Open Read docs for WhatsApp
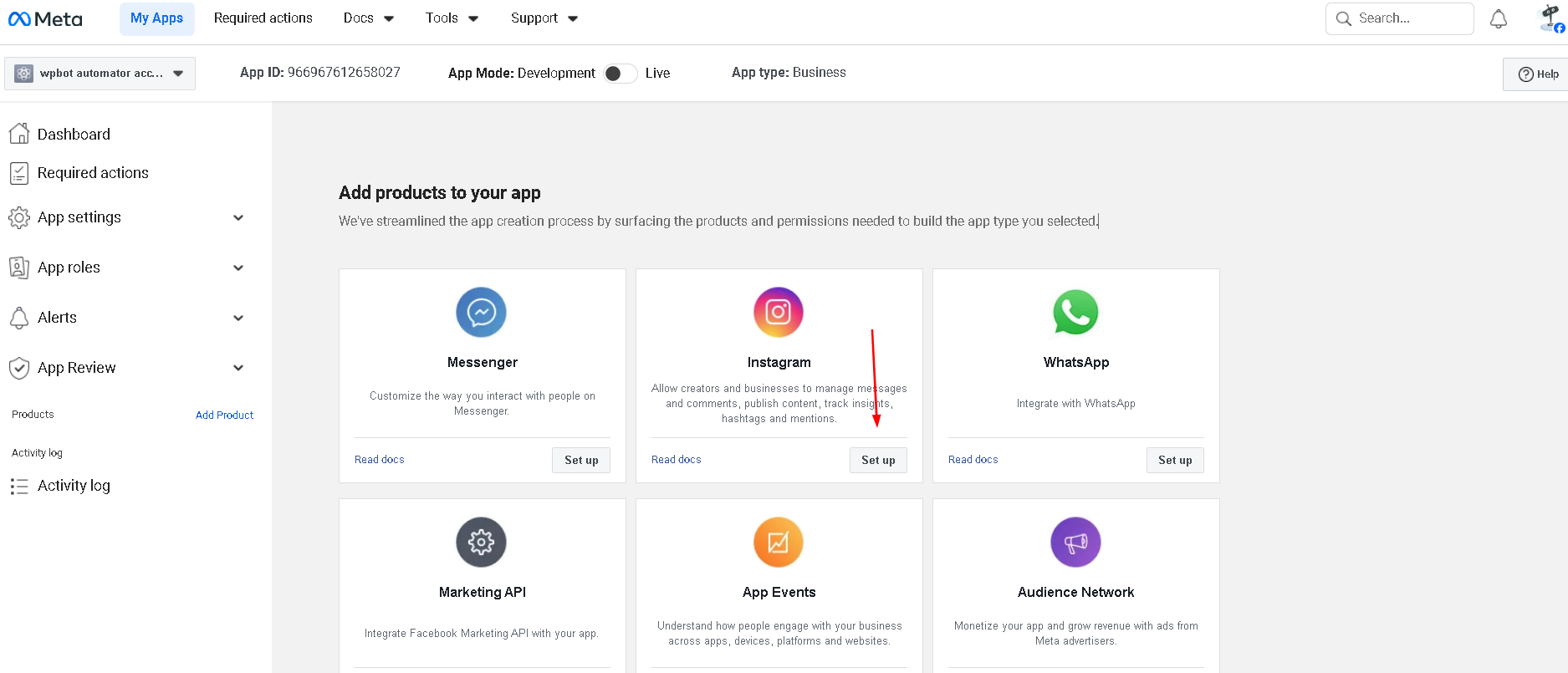This screenshot has width=1568, height=673. point(973,460)
